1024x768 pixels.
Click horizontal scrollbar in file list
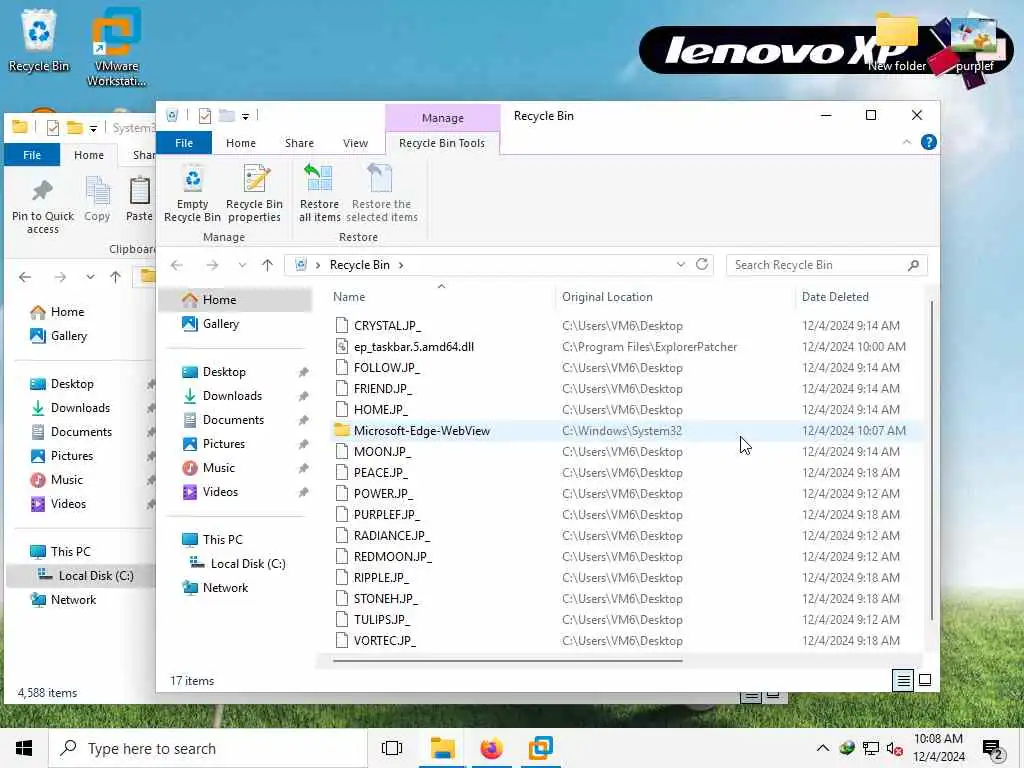click(507, 660)
